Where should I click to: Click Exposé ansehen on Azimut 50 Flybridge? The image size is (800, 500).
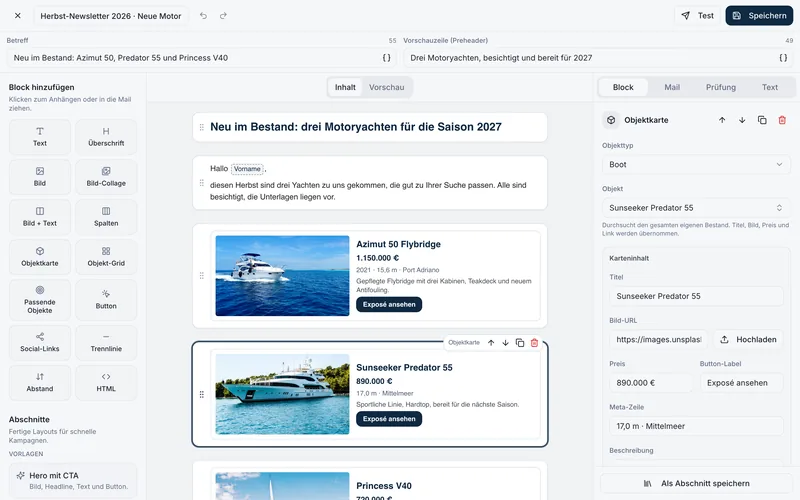coord(389,305)
